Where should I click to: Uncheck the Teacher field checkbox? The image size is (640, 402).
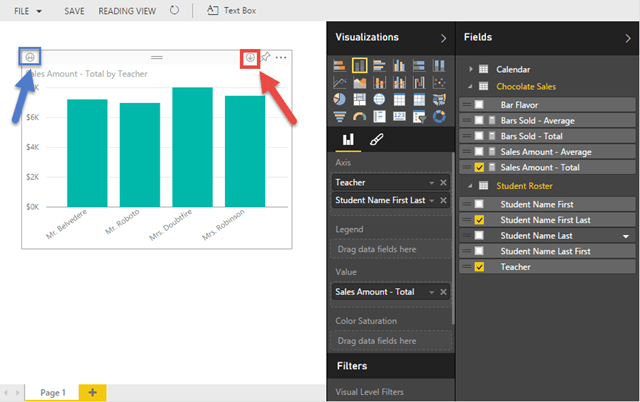point(480,267)
